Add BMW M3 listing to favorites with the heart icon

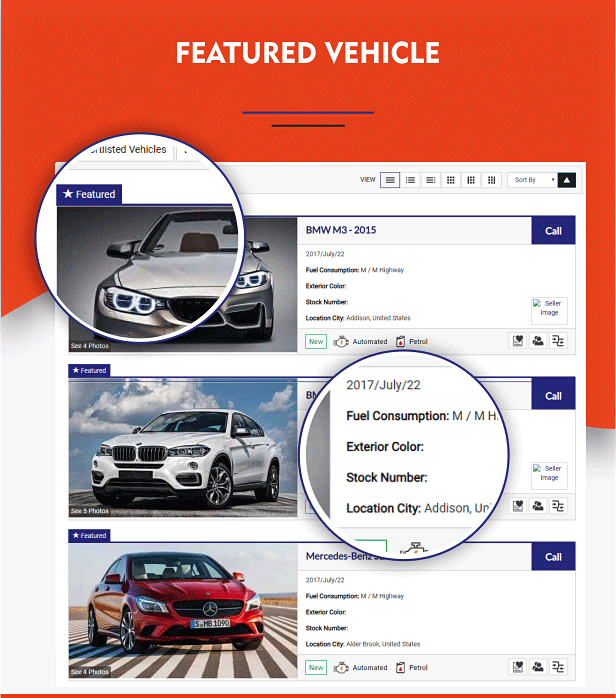coord(518,341)
